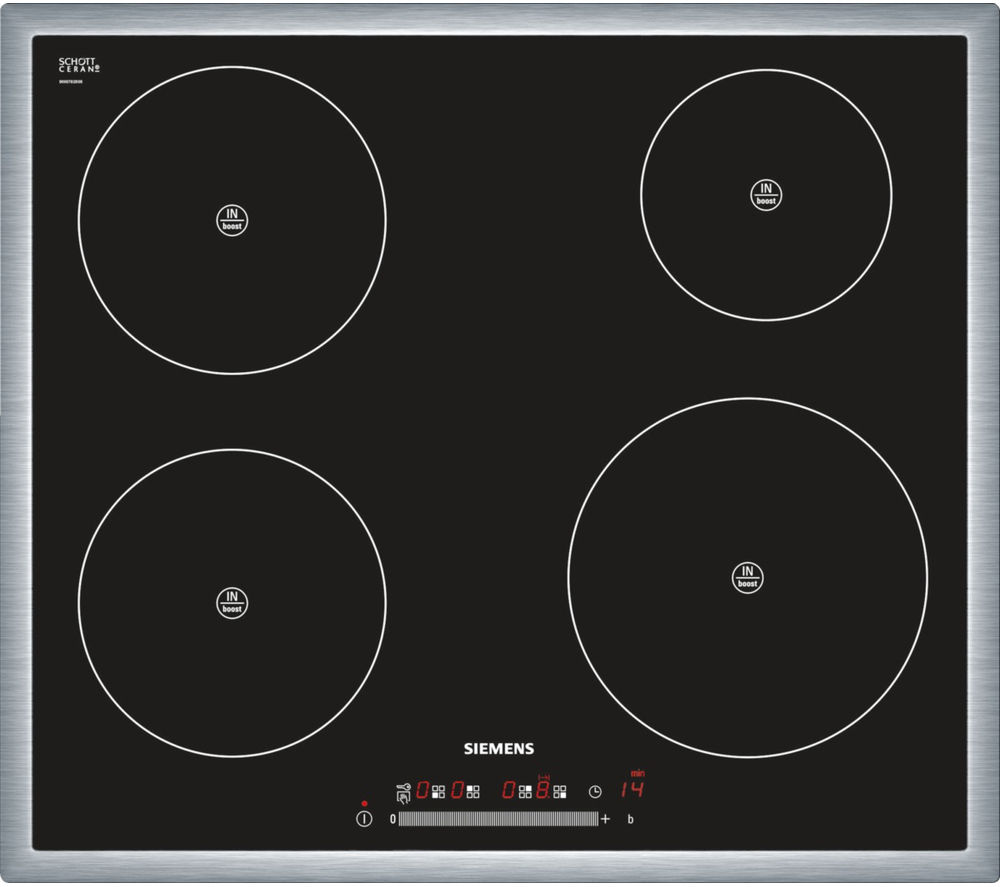Viewport: 1000px width, 887px height.
Task: Select the rear right zone selector icon
Action: [x=526, y=792]
